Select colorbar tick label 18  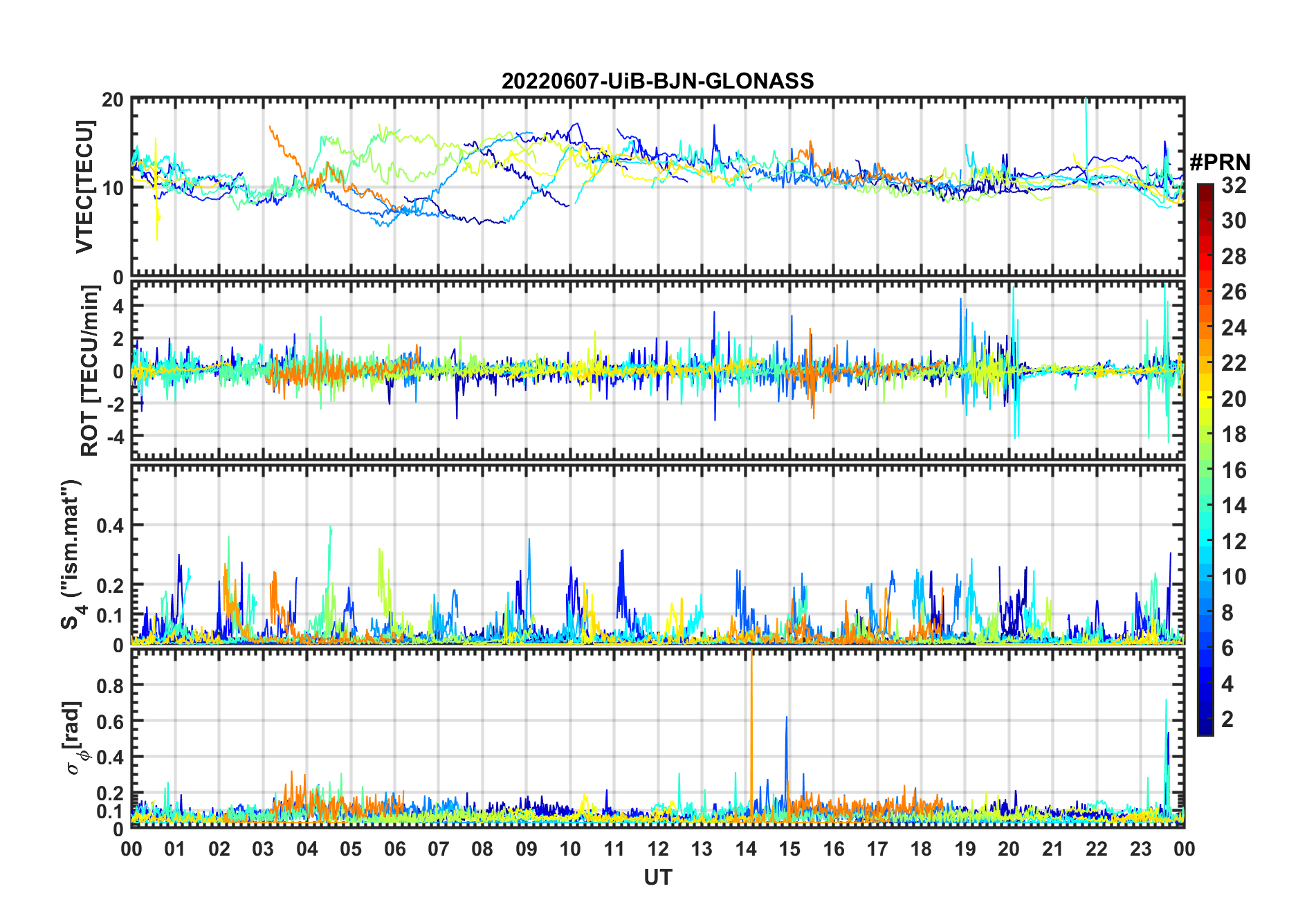[x=1234, y=434]
